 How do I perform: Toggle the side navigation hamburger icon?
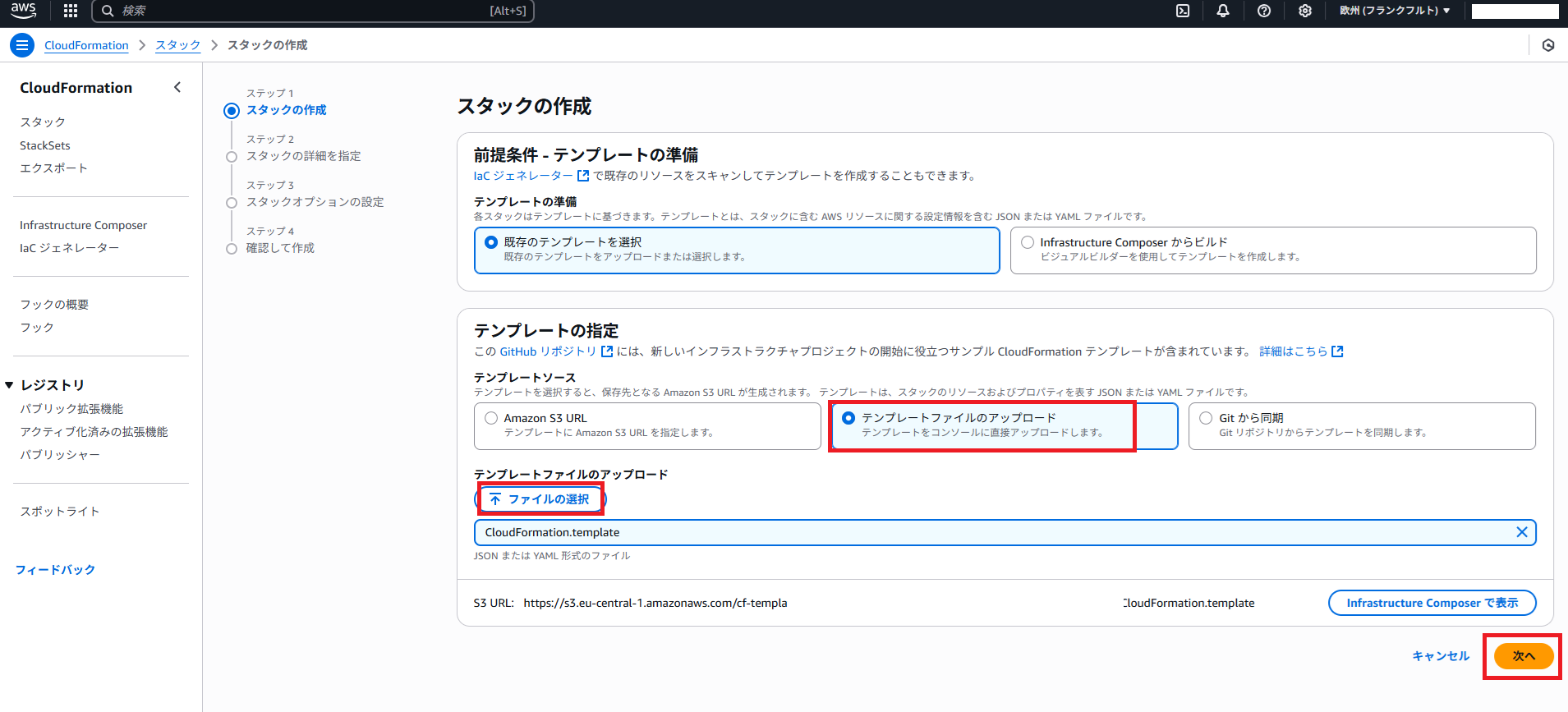(x=22, y=45)
